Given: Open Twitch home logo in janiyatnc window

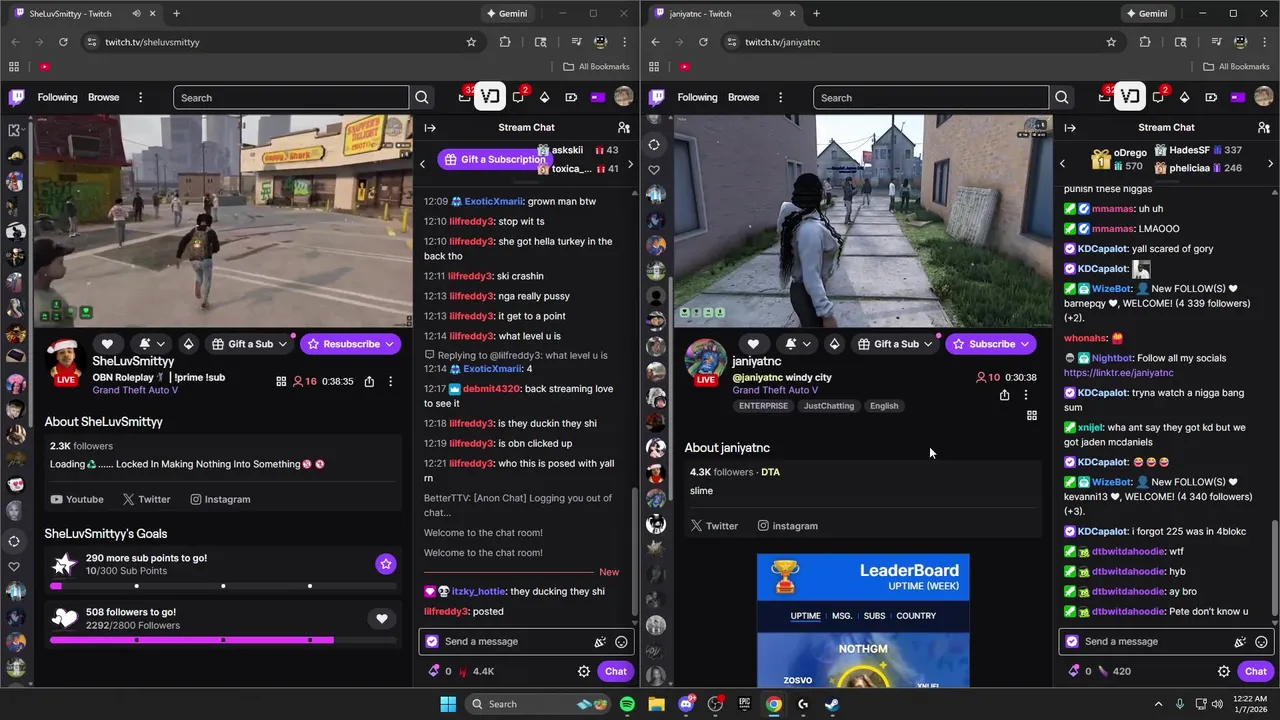Looking at the screenshot, I should [657, 97].
